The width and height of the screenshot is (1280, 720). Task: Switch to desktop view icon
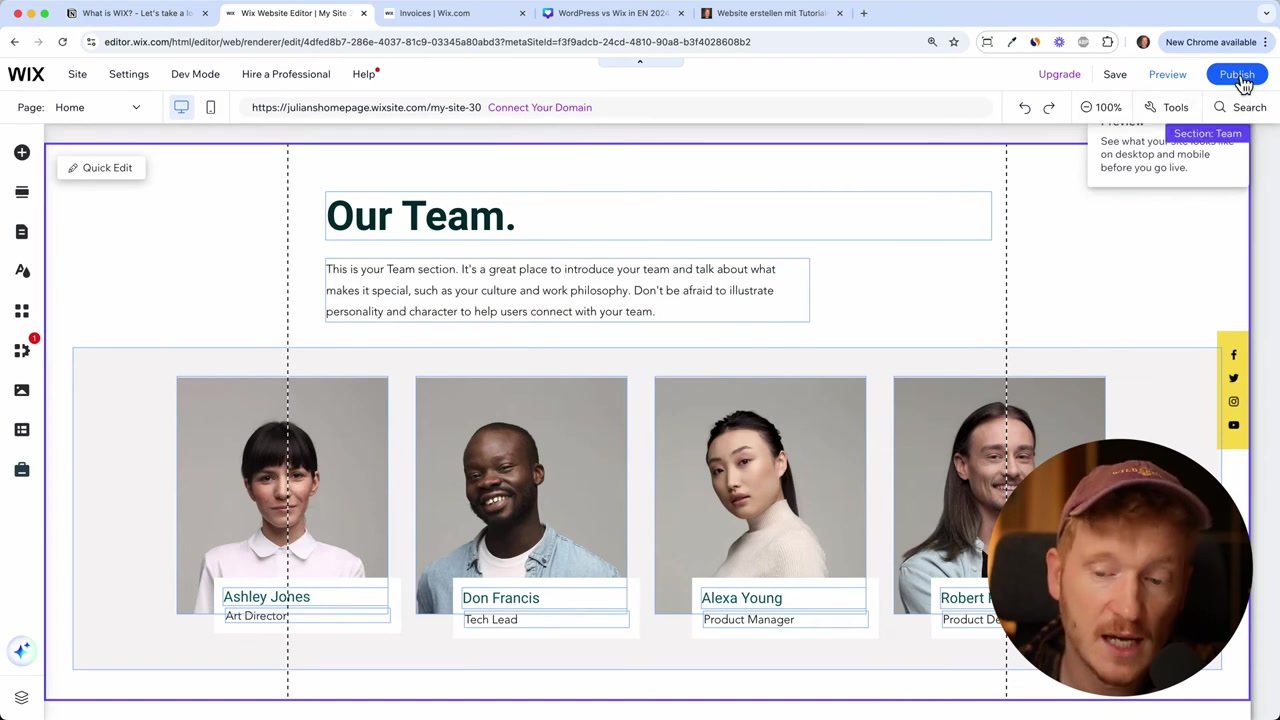click(181, 107)
